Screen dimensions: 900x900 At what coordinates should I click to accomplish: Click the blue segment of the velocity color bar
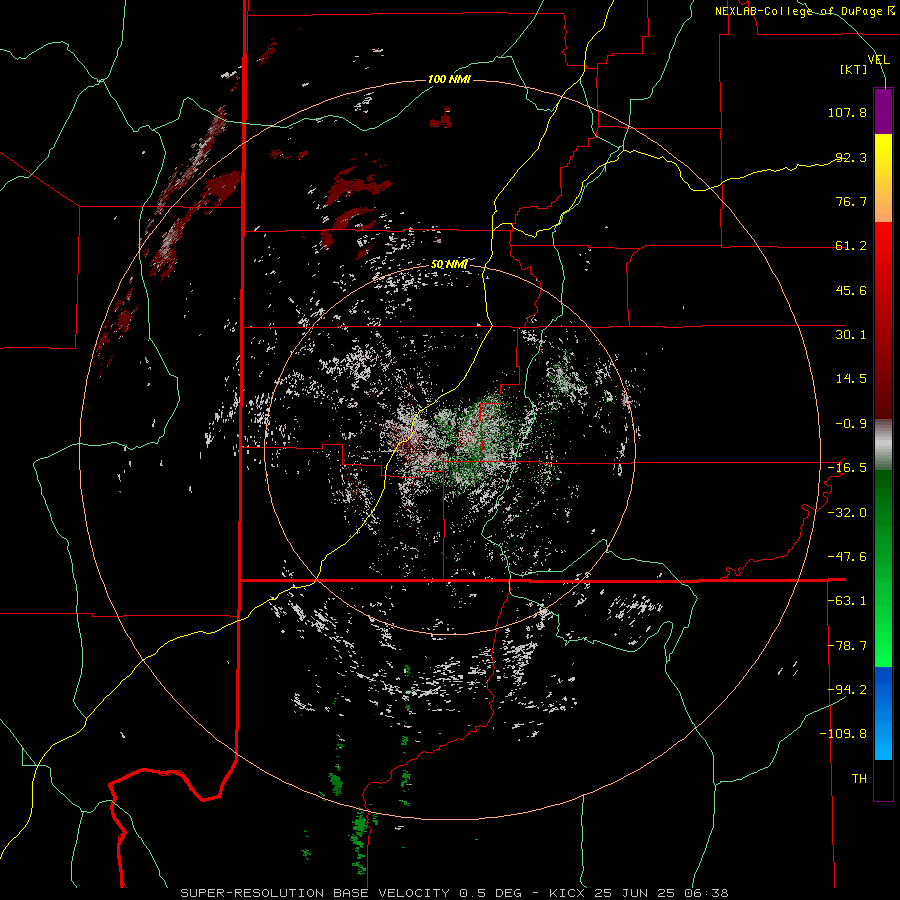pyautogui.click(x=883, y=713)
